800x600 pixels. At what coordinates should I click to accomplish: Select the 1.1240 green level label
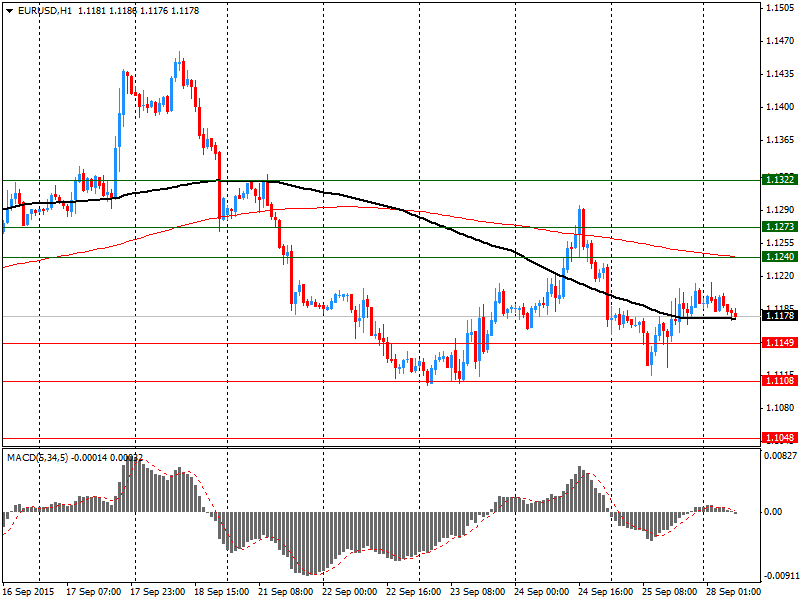[780, 257]
